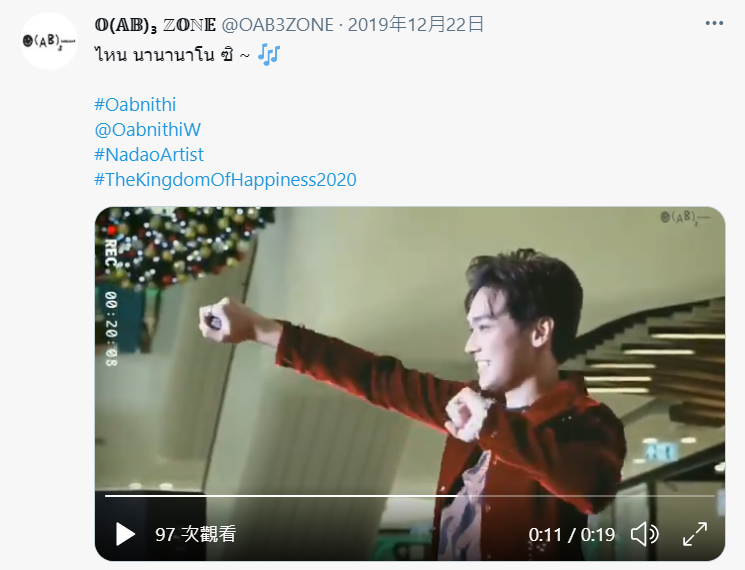Image resolution: width=745 pixels, height=570 pixels.
Task: Open the #TheKingdomOfHappiness2020 hashtag
Action: (225, 180)
